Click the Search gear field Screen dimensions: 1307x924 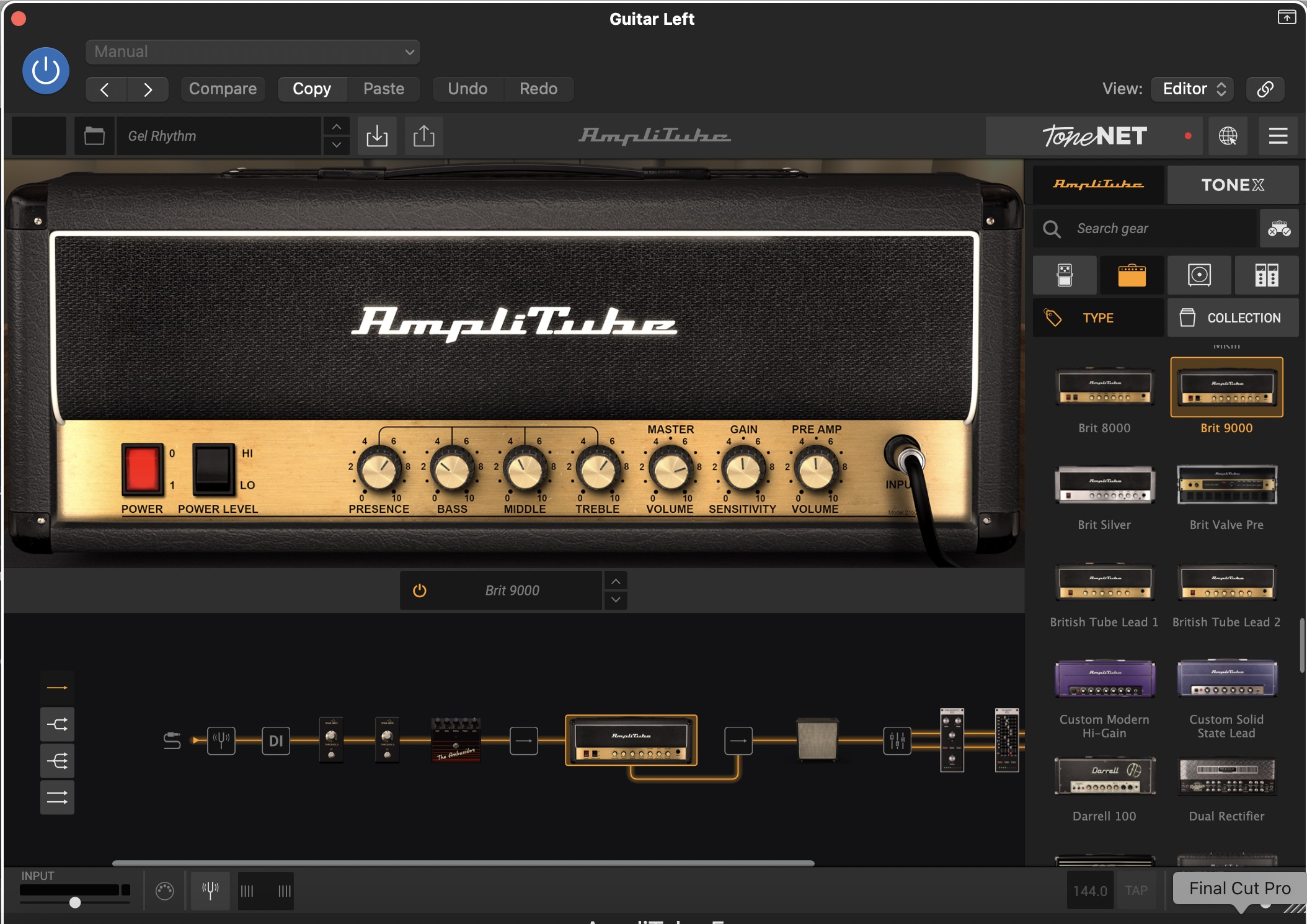click(x=1145, y=229)
